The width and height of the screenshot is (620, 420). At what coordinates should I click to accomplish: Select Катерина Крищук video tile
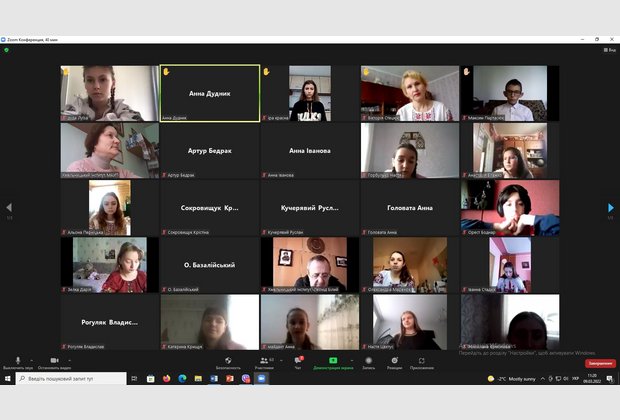(210, 322)
